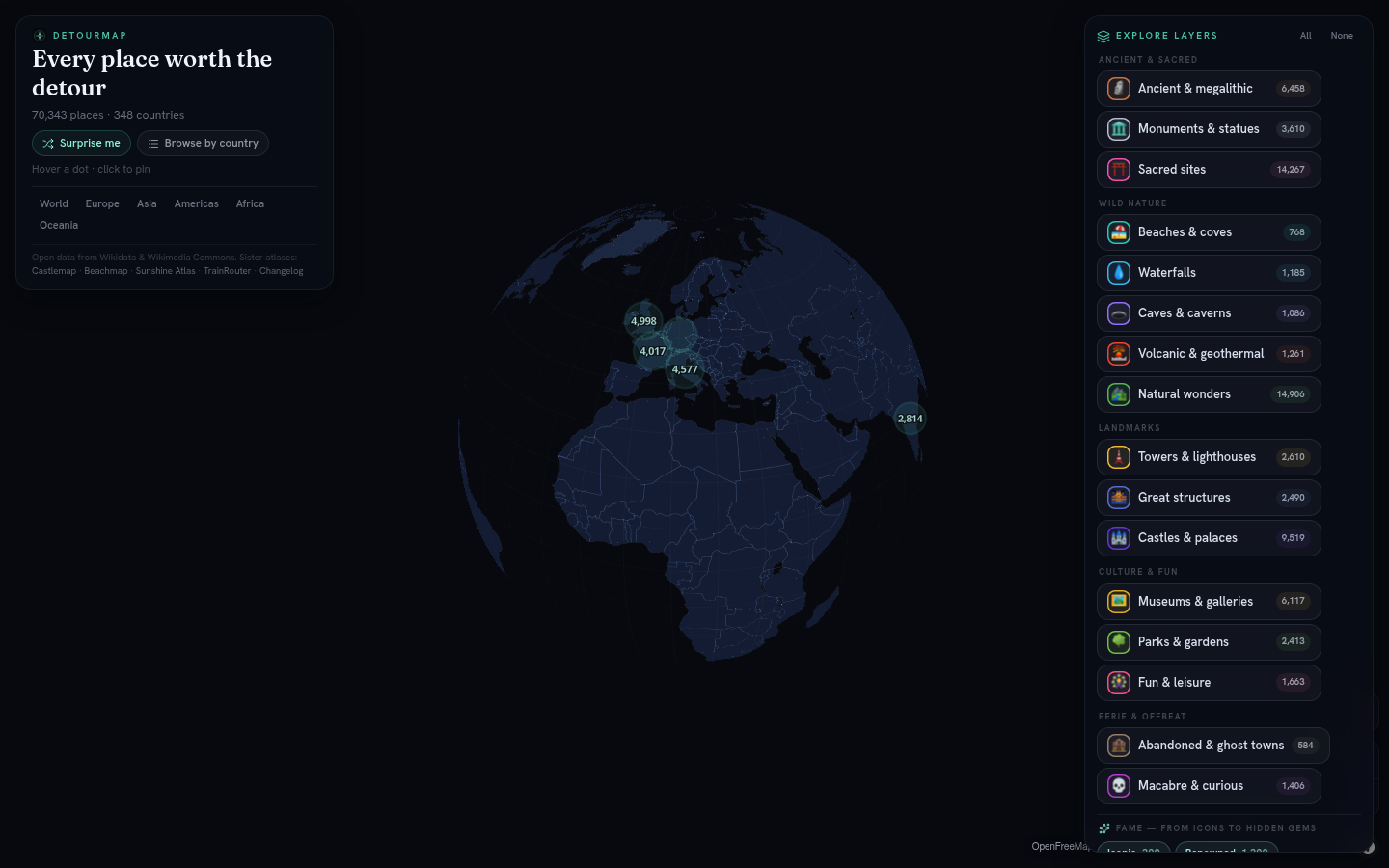Click the Caves & caverns icon

[x=1119, y=313]
